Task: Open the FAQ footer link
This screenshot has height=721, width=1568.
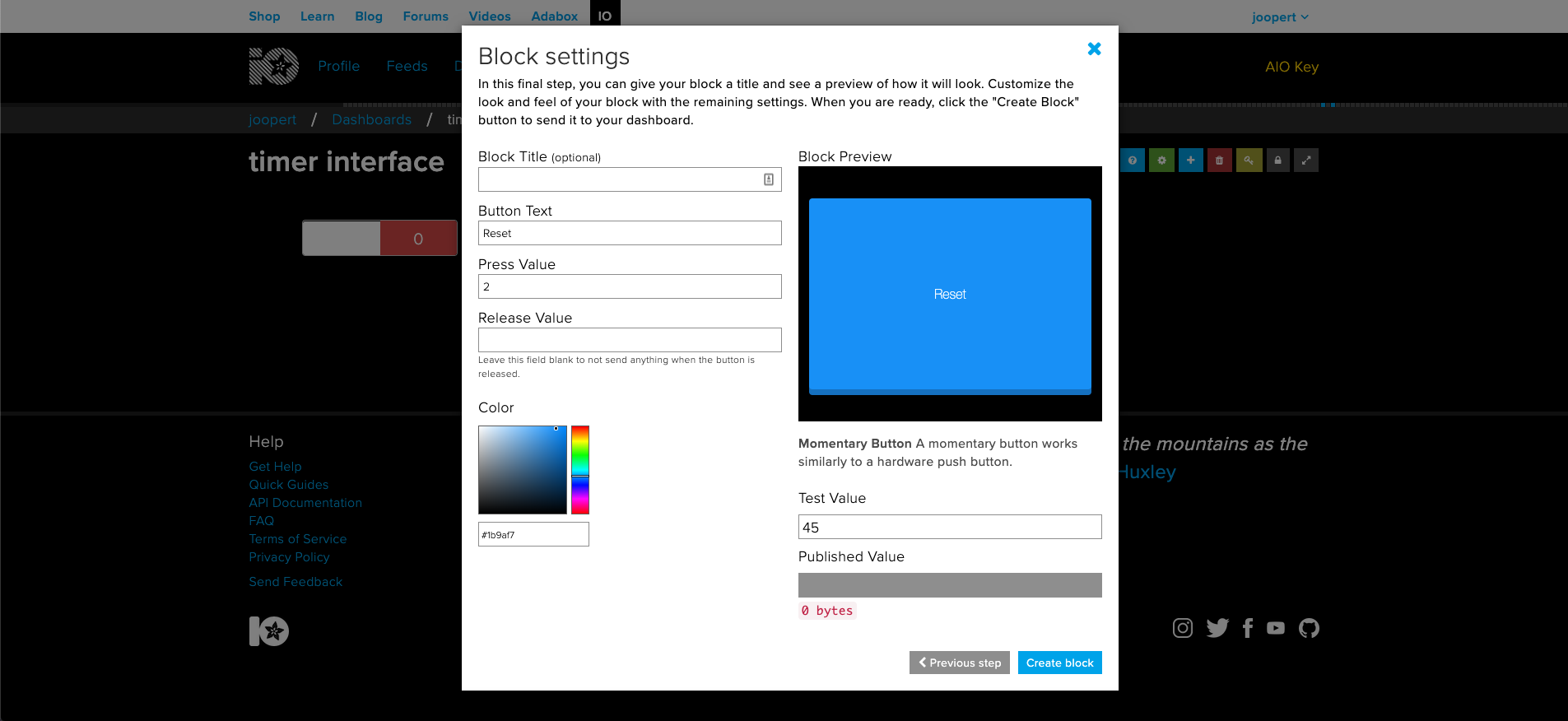Action: (x=261, y=521)
